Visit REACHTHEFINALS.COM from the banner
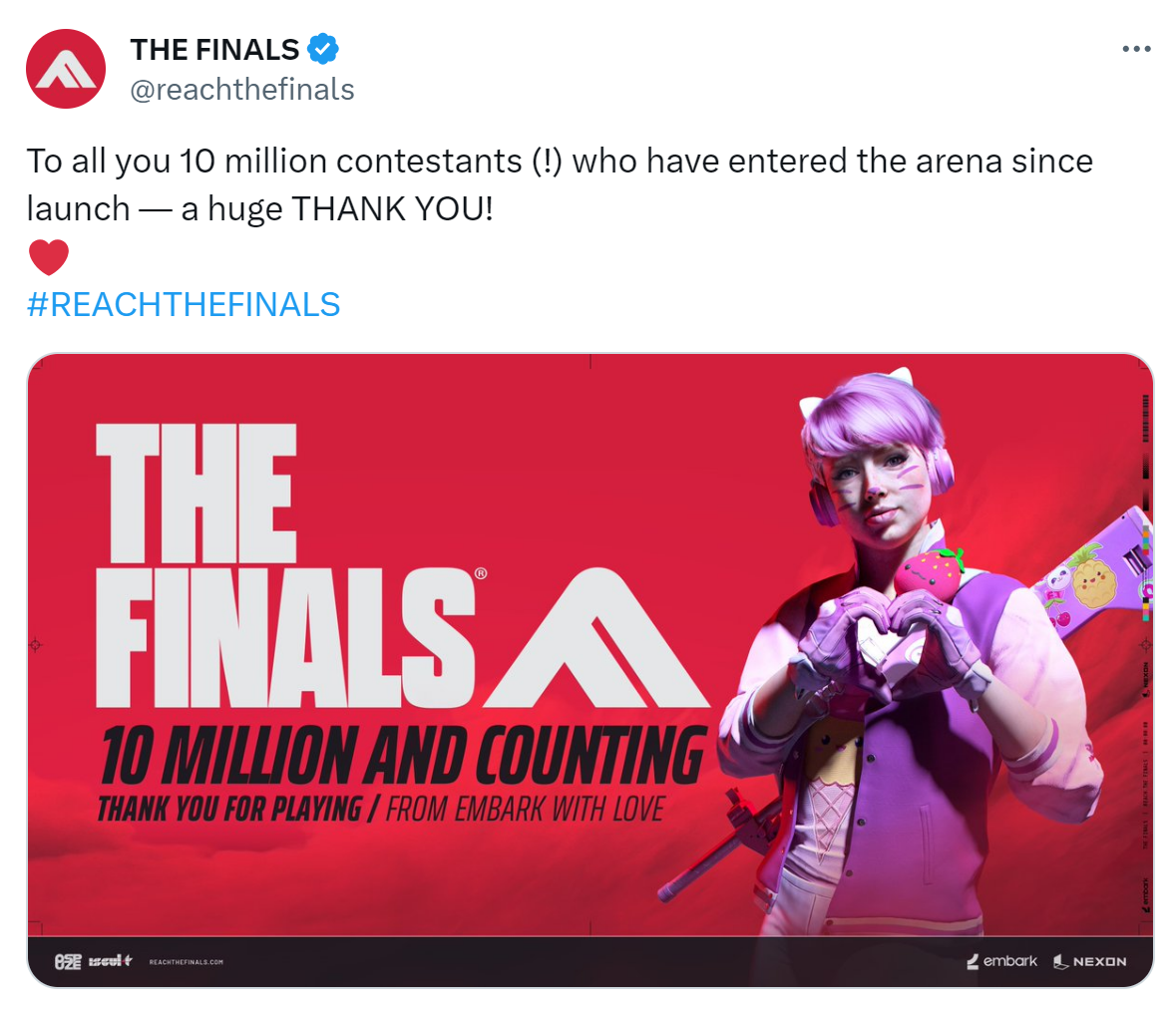The image size is (1176, 1012). (x=188, y=962)
